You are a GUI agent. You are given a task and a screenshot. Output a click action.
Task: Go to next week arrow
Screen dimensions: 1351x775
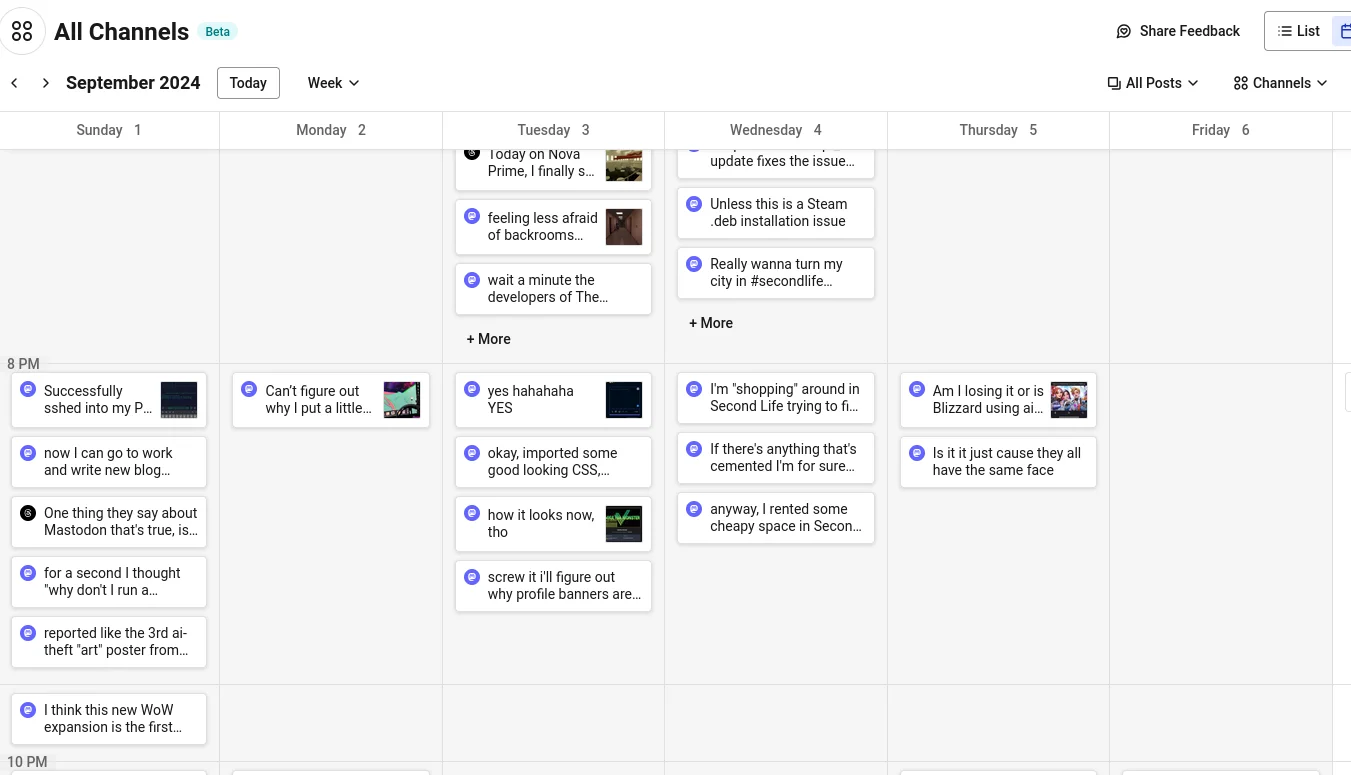(x=45, y=83)
